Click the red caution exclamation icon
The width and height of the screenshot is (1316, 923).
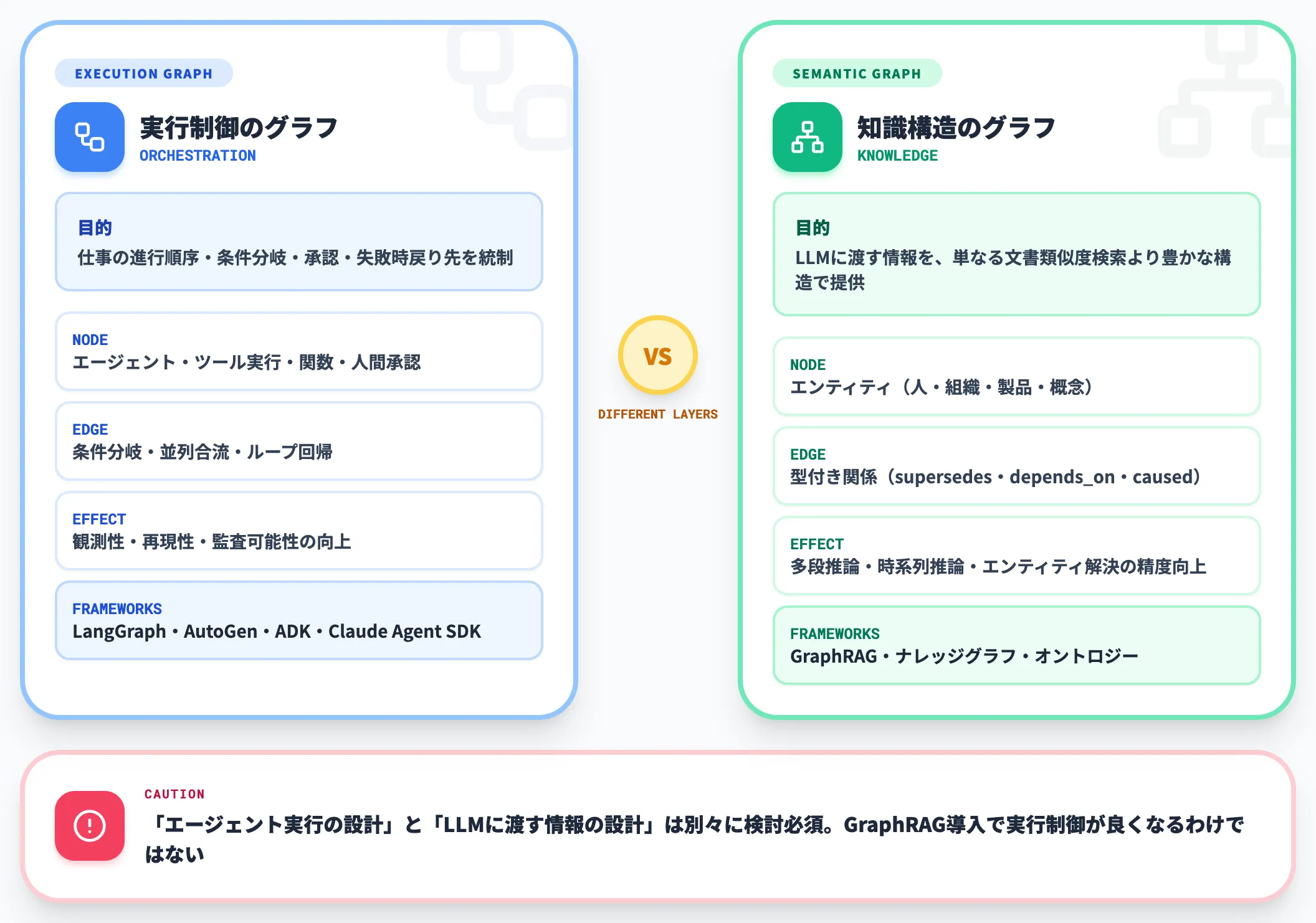point(90,826)
